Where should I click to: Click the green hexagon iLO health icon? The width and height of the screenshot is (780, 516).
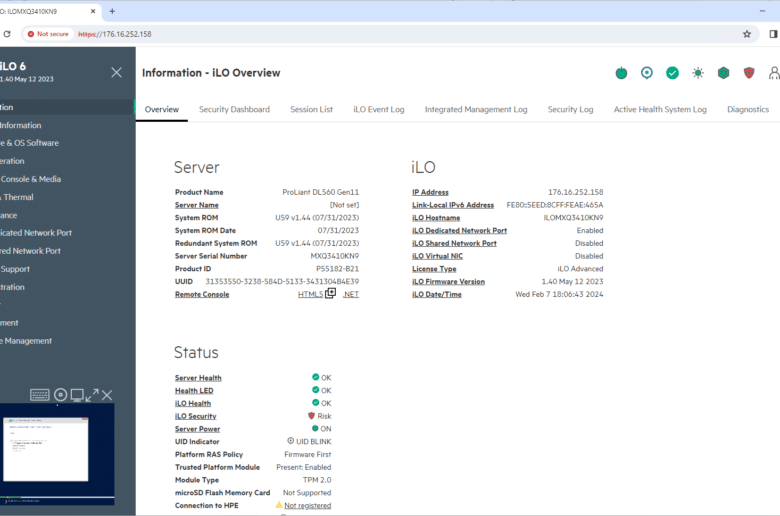click(x=723, y=73)
